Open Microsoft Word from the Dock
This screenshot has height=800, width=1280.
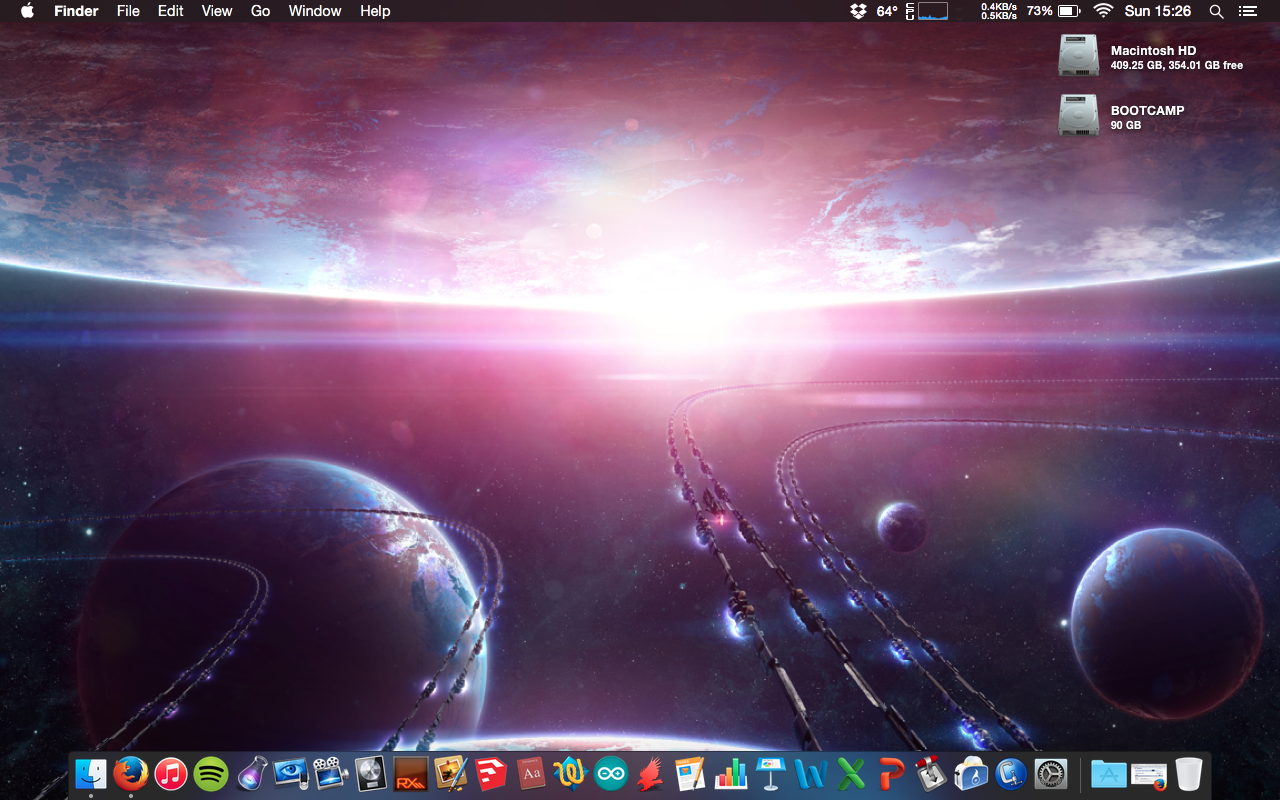coord(811,773)
